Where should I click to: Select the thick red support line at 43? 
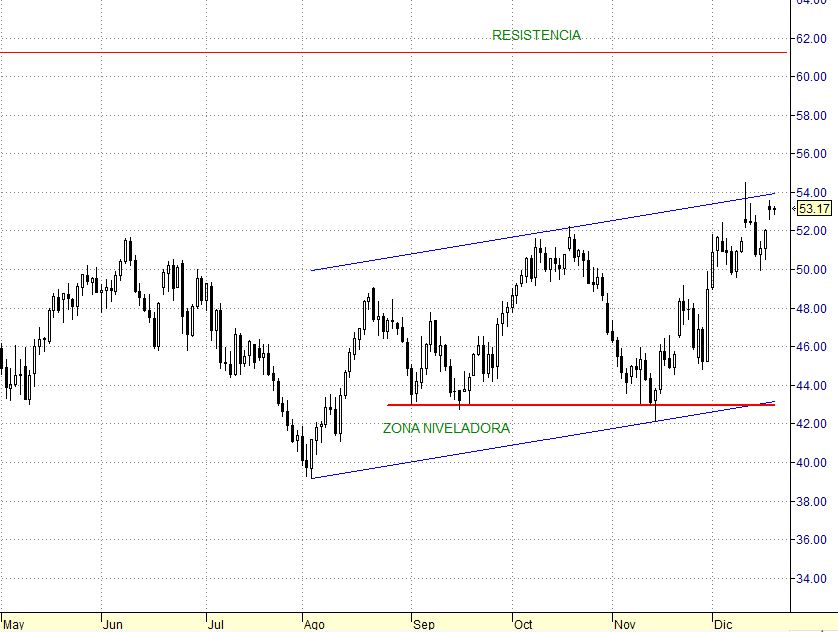[x=581, y=405]
